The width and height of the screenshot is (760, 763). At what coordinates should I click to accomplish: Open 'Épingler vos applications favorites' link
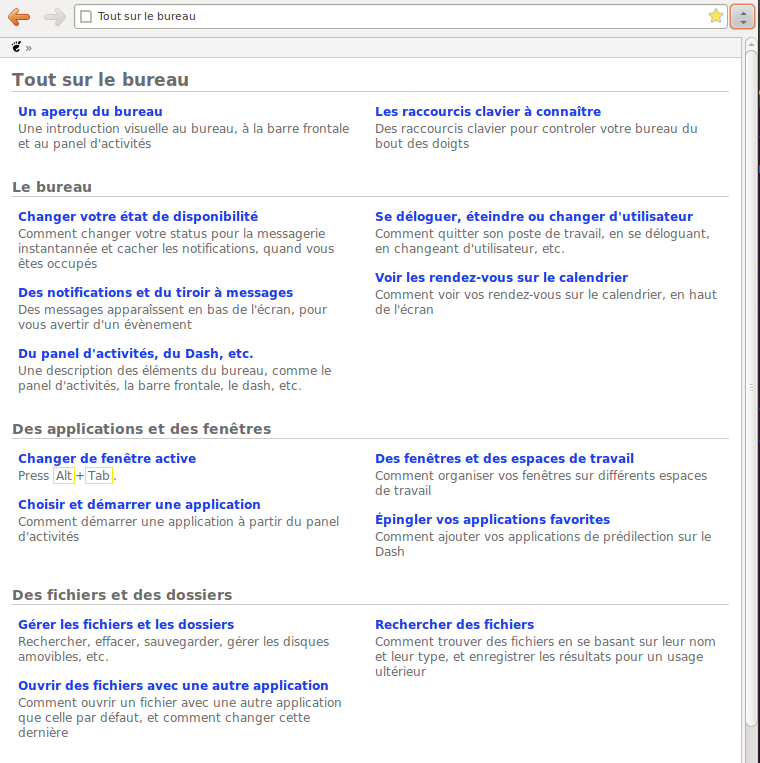point(492,519)
